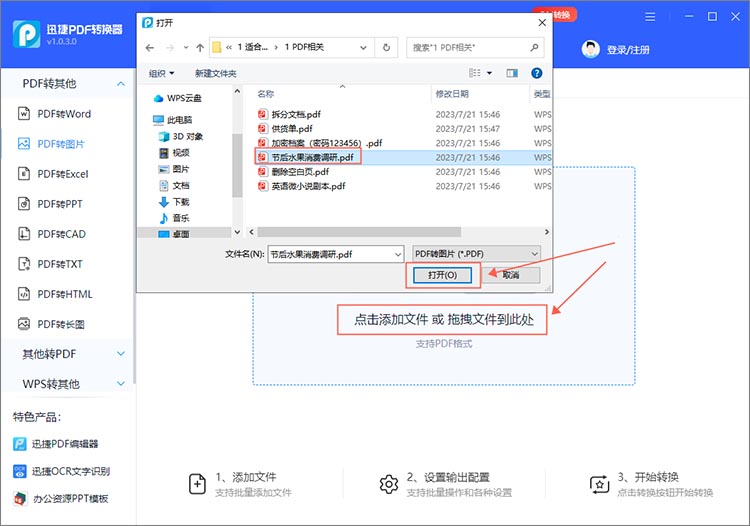
Task: Open the hamburger menu icon in the title bar
Action: (x=650, y=17)
